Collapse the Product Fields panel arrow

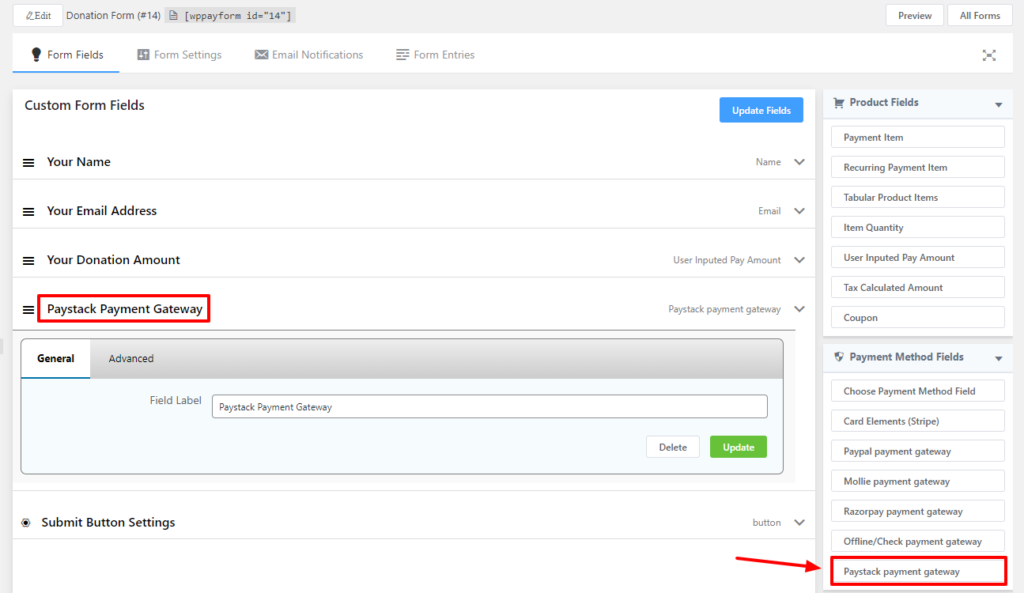click(x=997, y=104)
